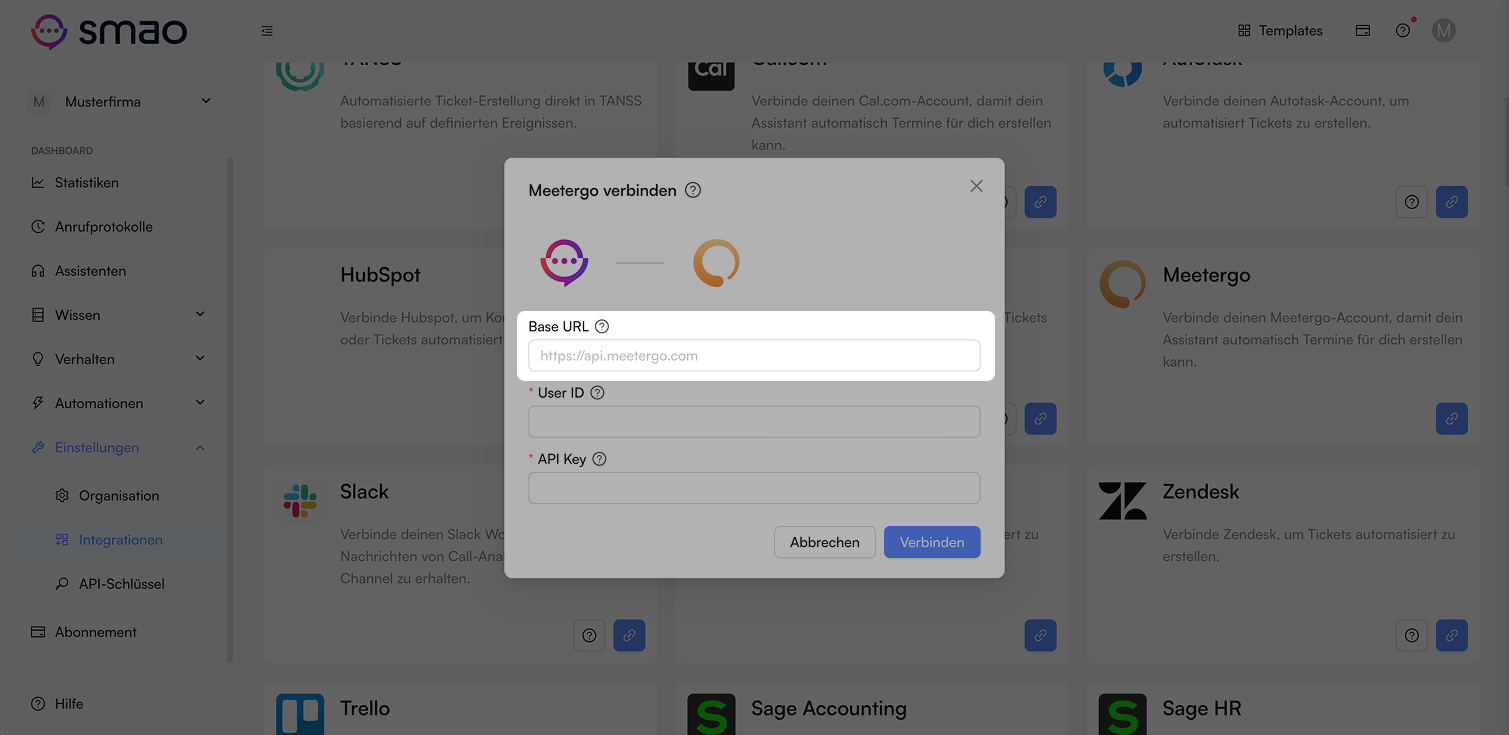Expand the Verhalten menu chevron
Screen dimensions: 1509x735
point(200,359)
